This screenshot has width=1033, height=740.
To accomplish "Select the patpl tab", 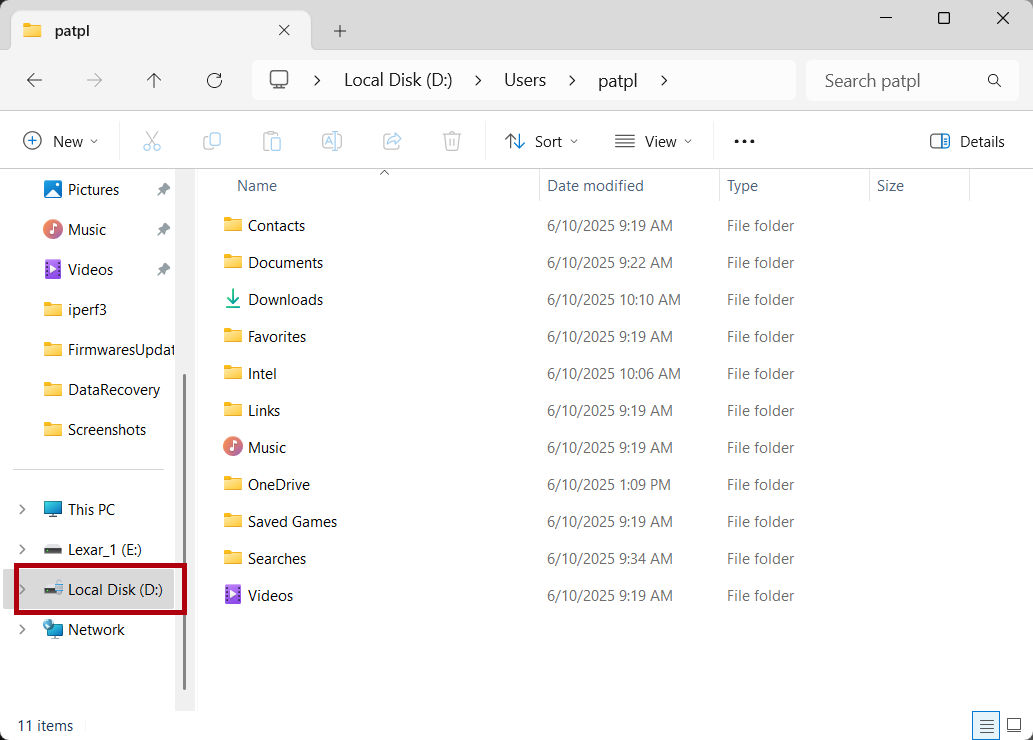I will coord(150,30).
